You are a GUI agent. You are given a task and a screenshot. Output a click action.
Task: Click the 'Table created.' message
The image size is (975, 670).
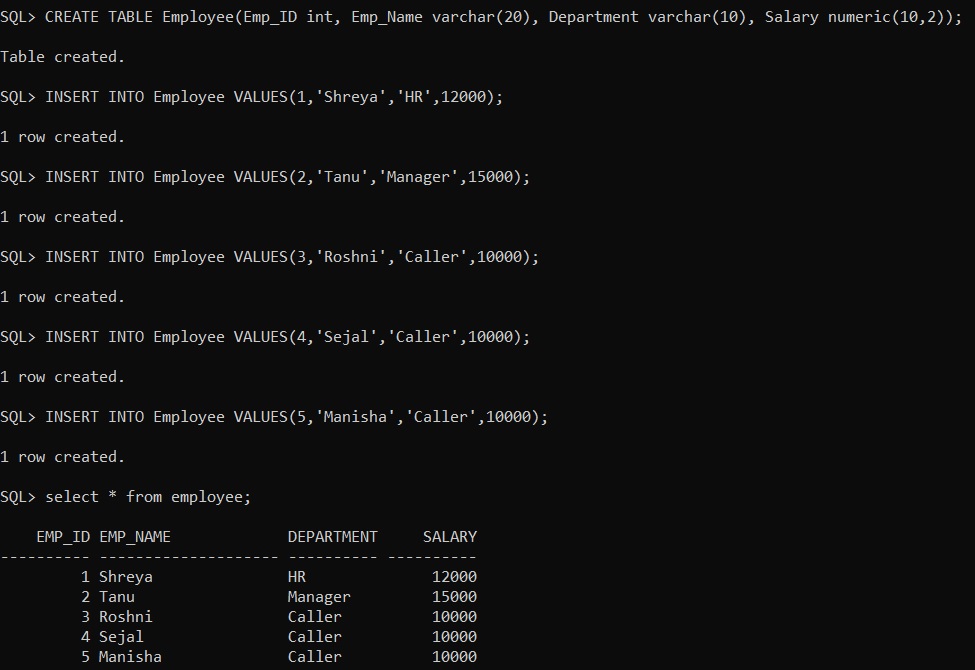pyautogui.click(x=62, y=57)
